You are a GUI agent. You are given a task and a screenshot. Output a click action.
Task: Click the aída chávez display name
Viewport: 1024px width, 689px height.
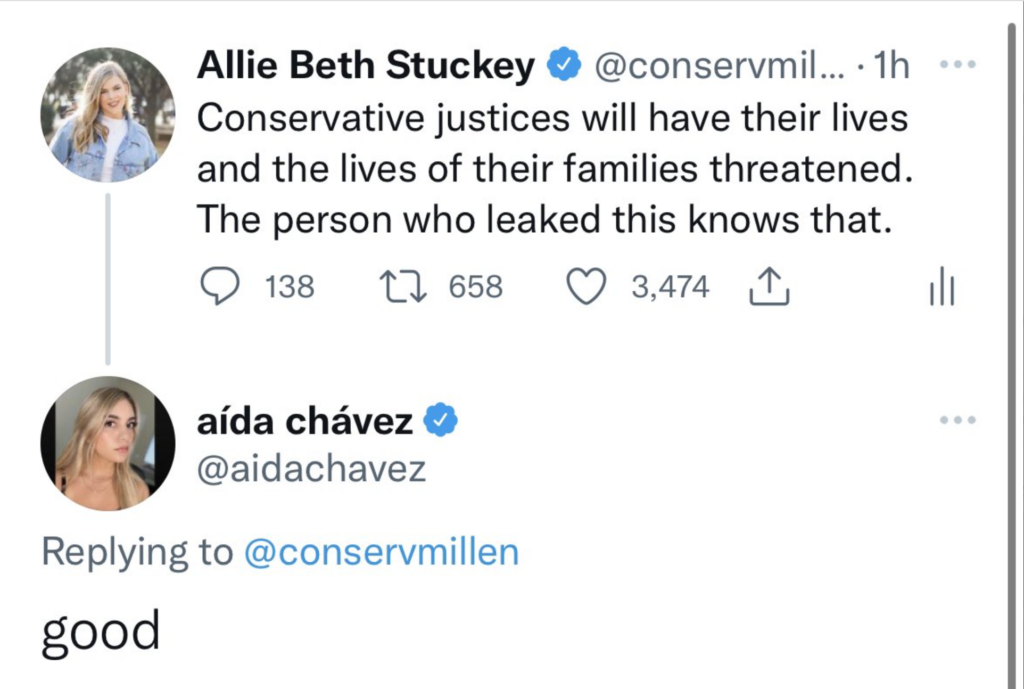[305, 422]
